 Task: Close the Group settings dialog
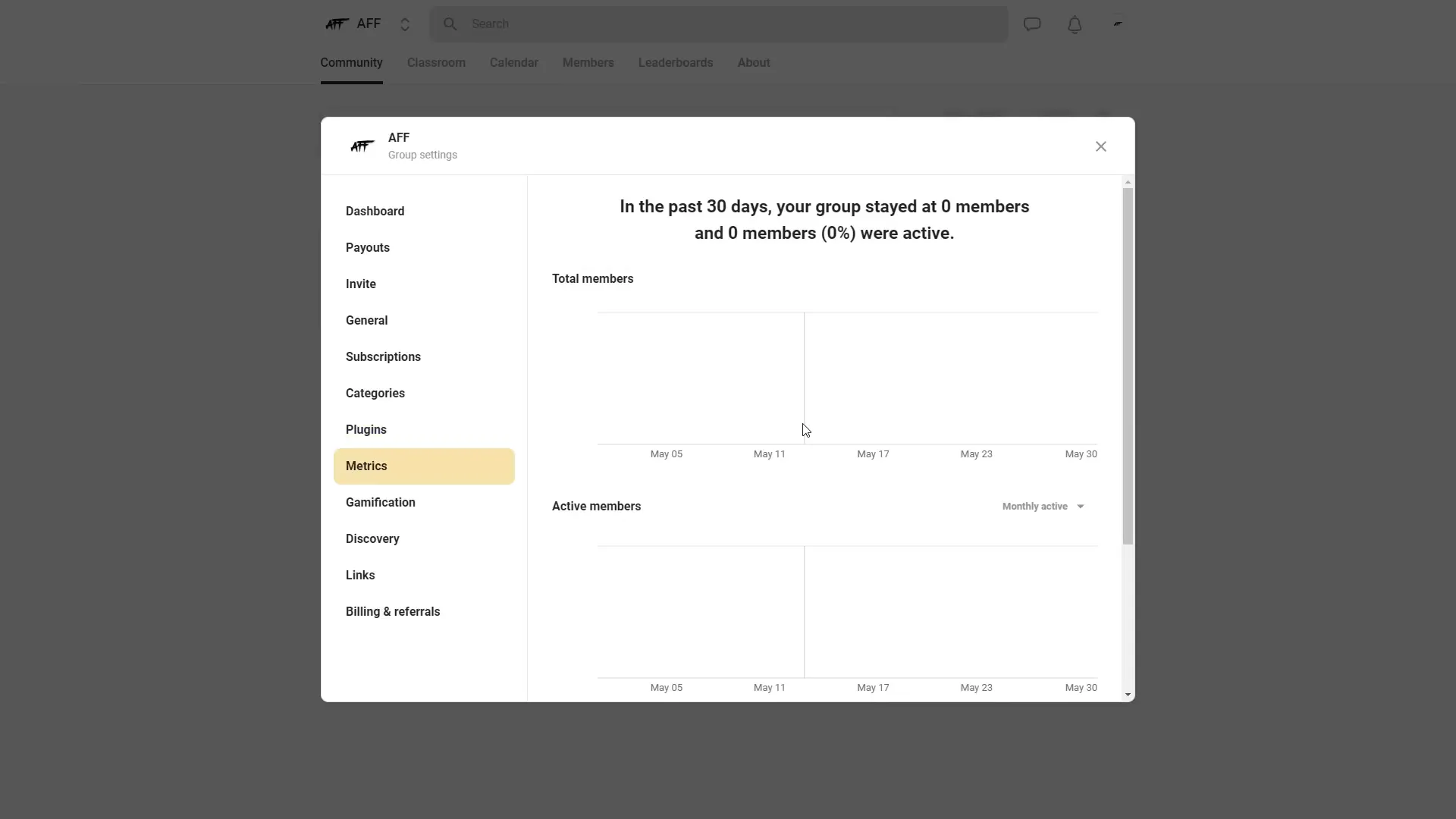[1101, 146]
